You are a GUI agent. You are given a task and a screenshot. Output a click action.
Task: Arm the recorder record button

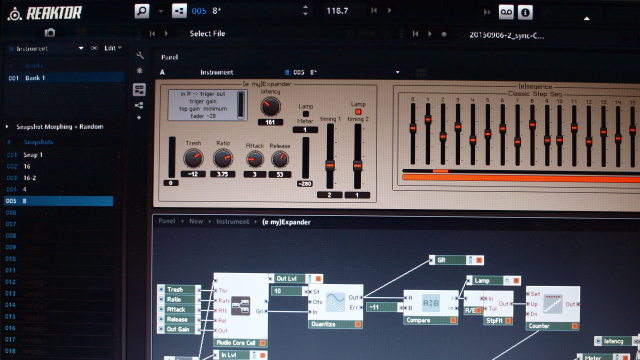pyautogui.click(x=444, y=34)
